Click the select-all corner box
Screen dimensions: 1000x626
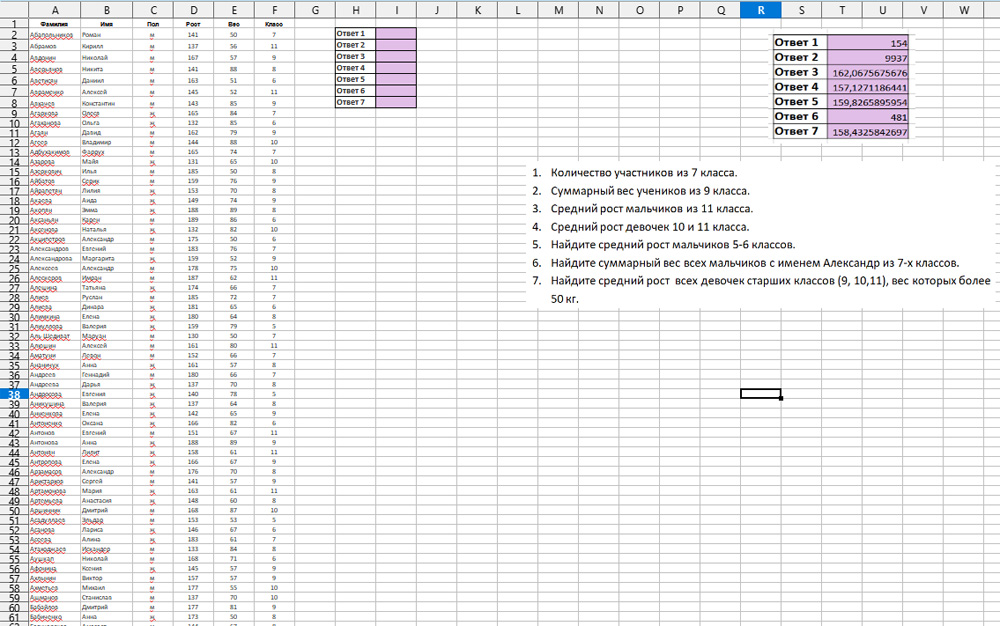[x=7, y=9]
